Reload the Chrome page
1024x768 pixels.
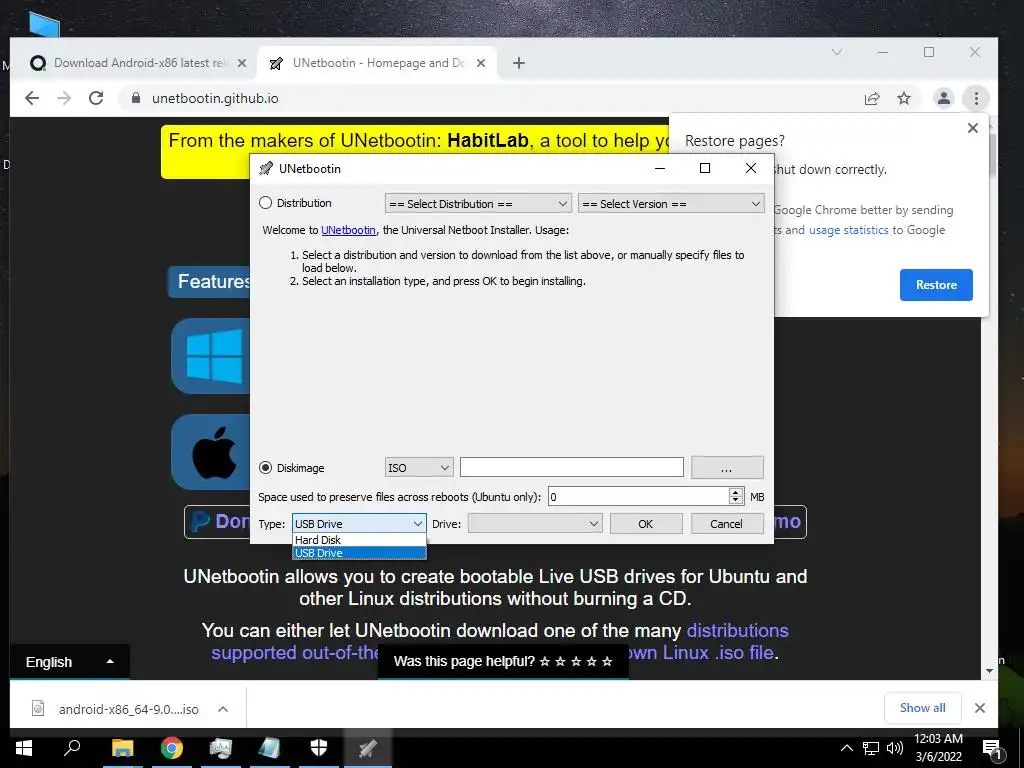pos(96,98)
